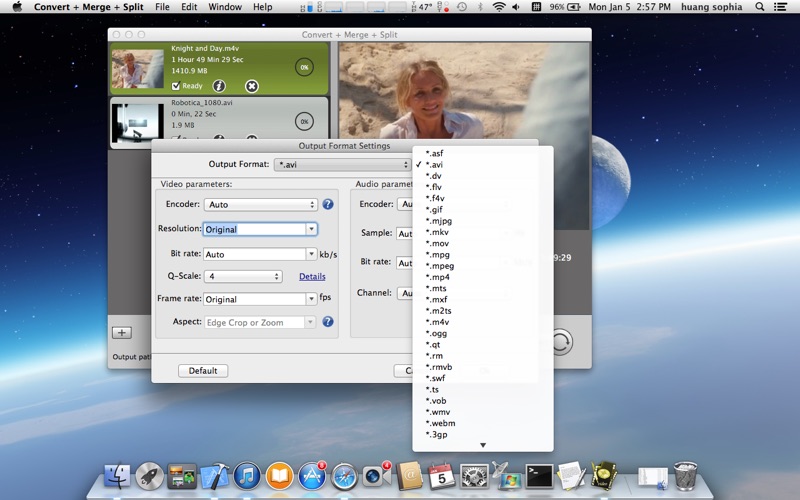
Task: Open the Apple menu
Action: (x=17, y=7)
